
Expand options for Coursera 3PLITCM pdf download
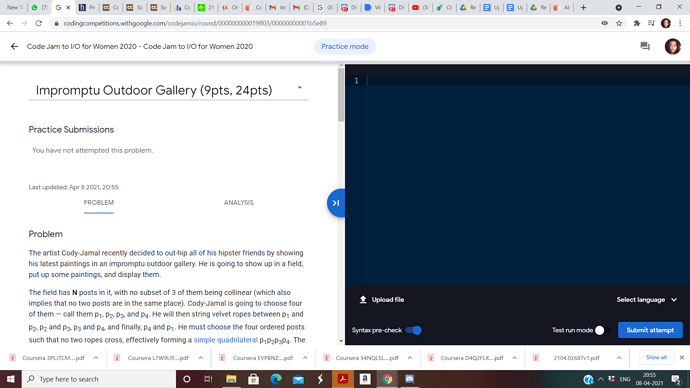[x=95, y=358]
